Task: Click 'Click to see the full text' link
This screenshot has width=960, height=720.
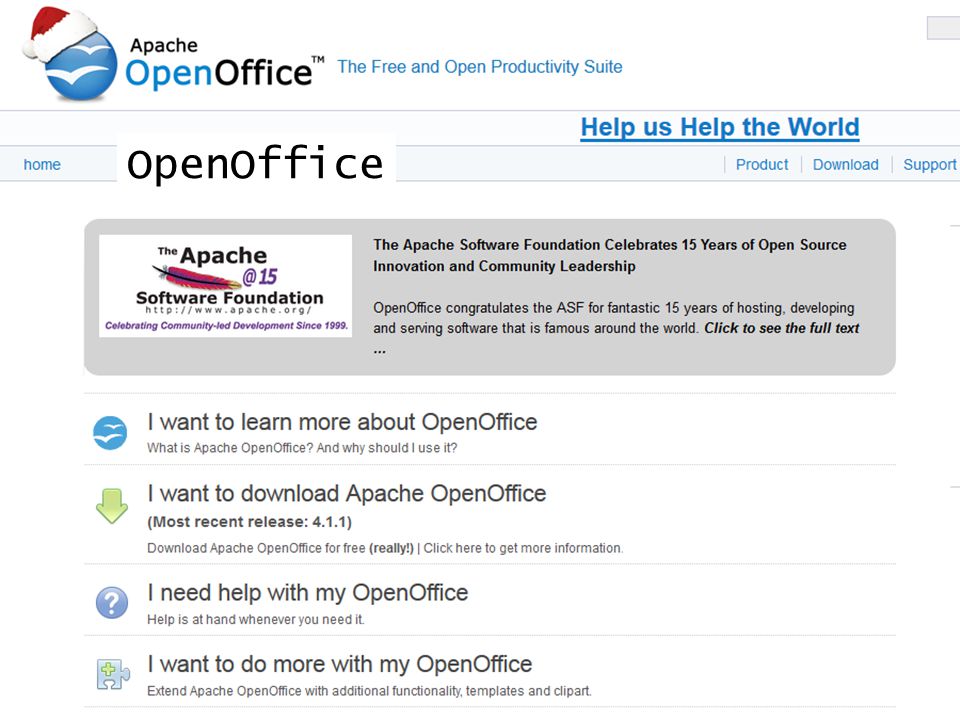Action: point(782,328)
